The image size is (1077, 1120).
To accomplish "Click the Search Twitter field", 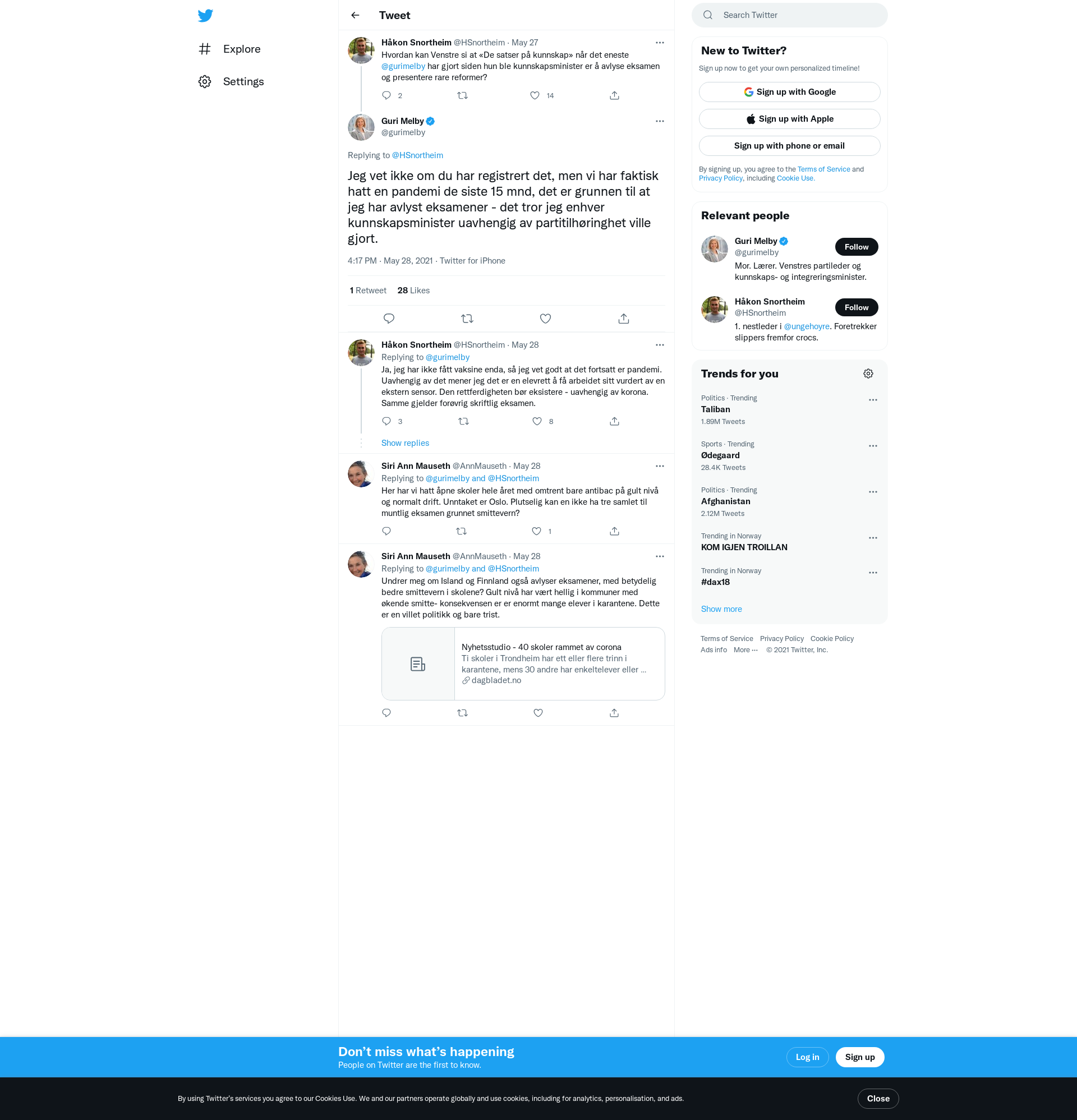I will click(789, 16).
